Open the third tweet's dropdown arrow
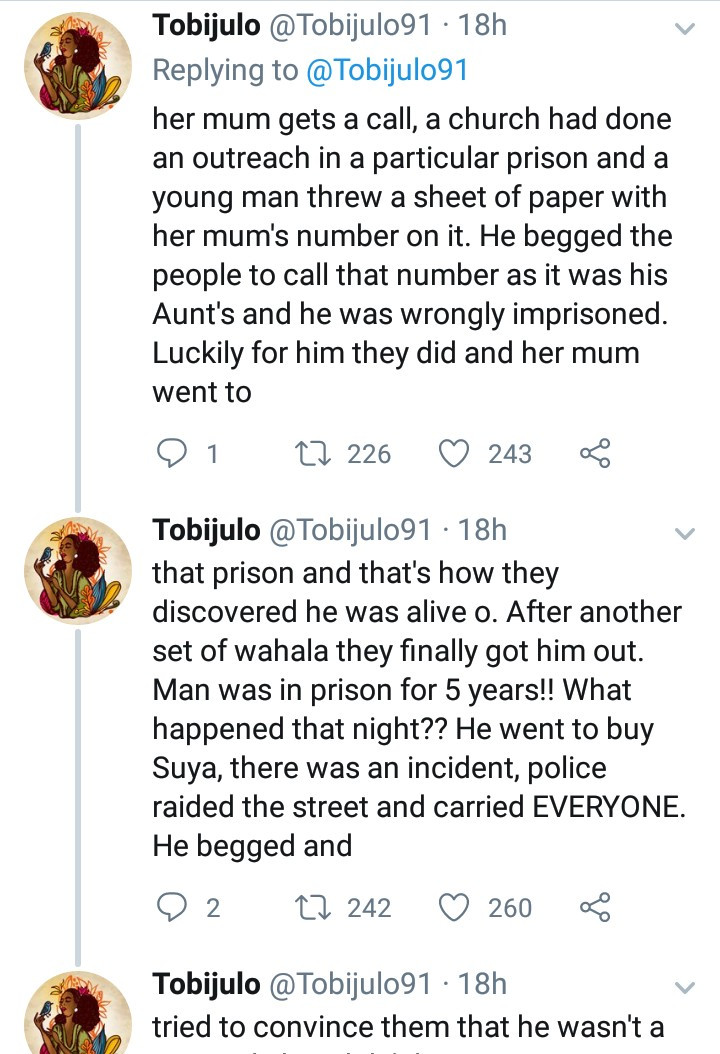The image size is (720, 1054). [685, 988]
